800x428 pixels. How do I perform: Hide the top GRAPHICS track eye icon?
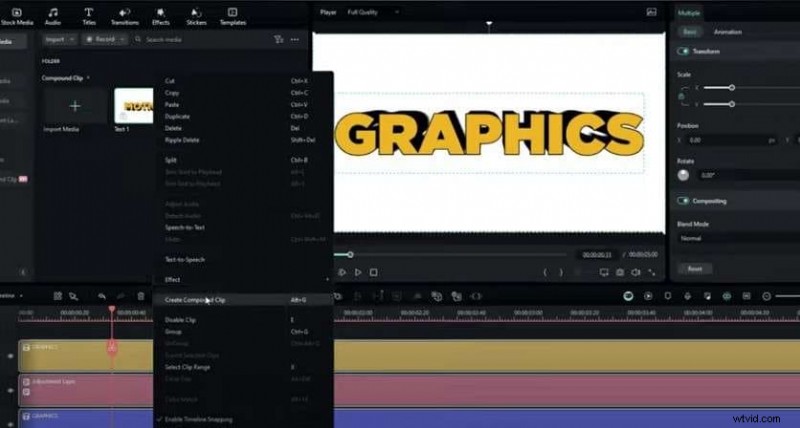click(10, 356)
